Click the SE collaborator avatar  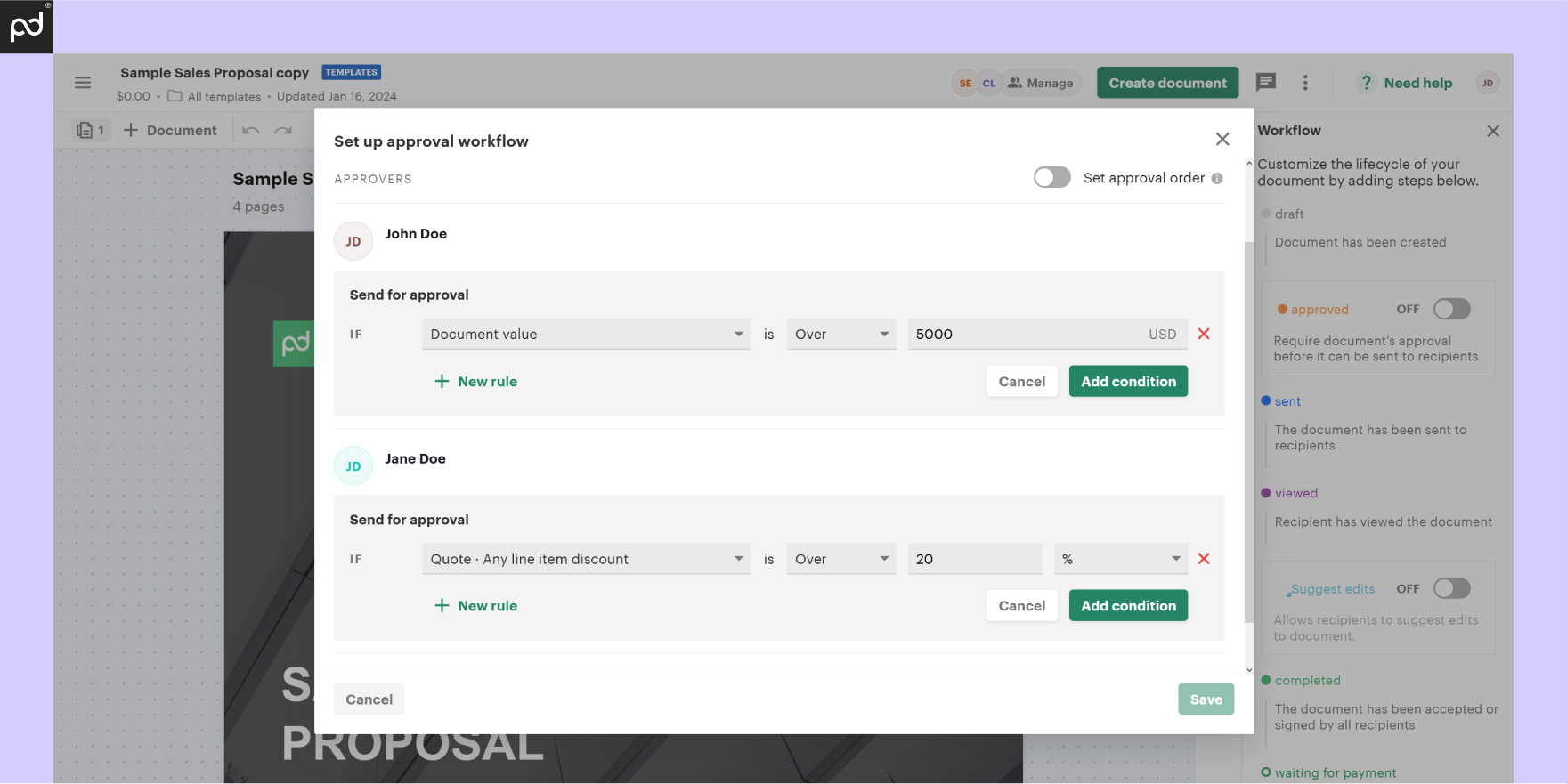click(x=965, y=83)
